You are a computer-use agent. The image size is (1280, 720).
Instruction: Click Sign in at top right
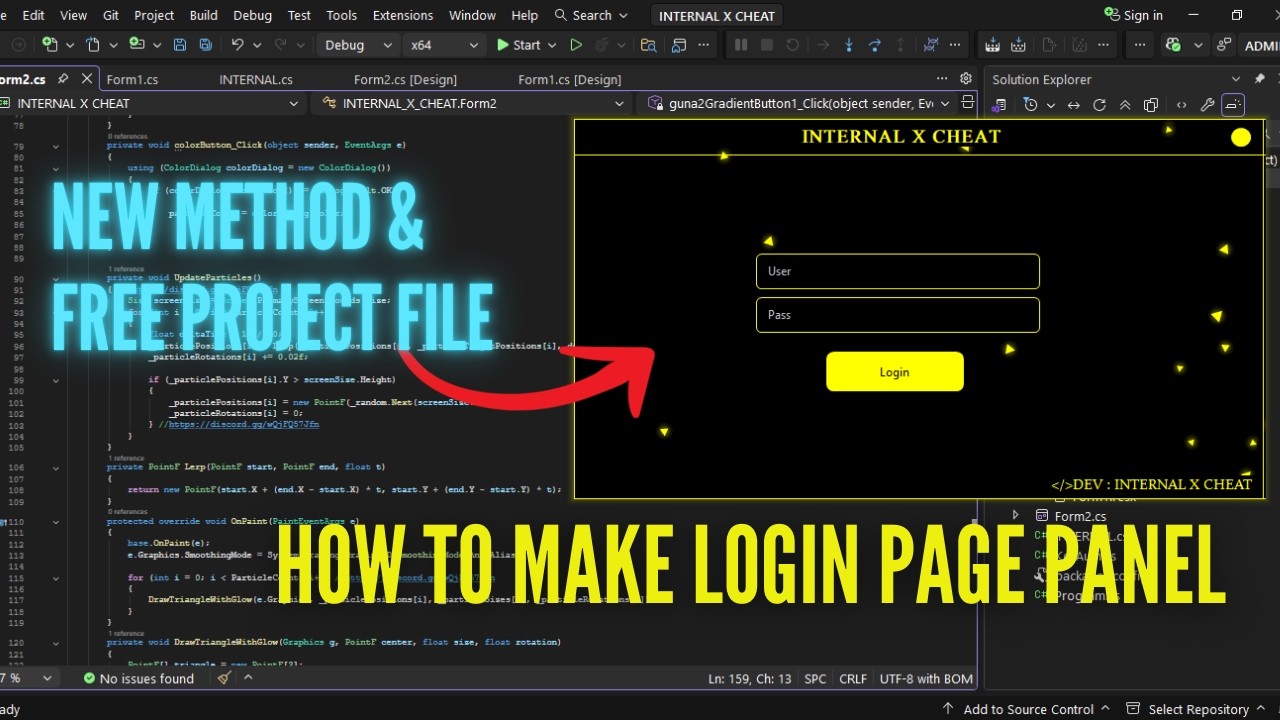1133,15
